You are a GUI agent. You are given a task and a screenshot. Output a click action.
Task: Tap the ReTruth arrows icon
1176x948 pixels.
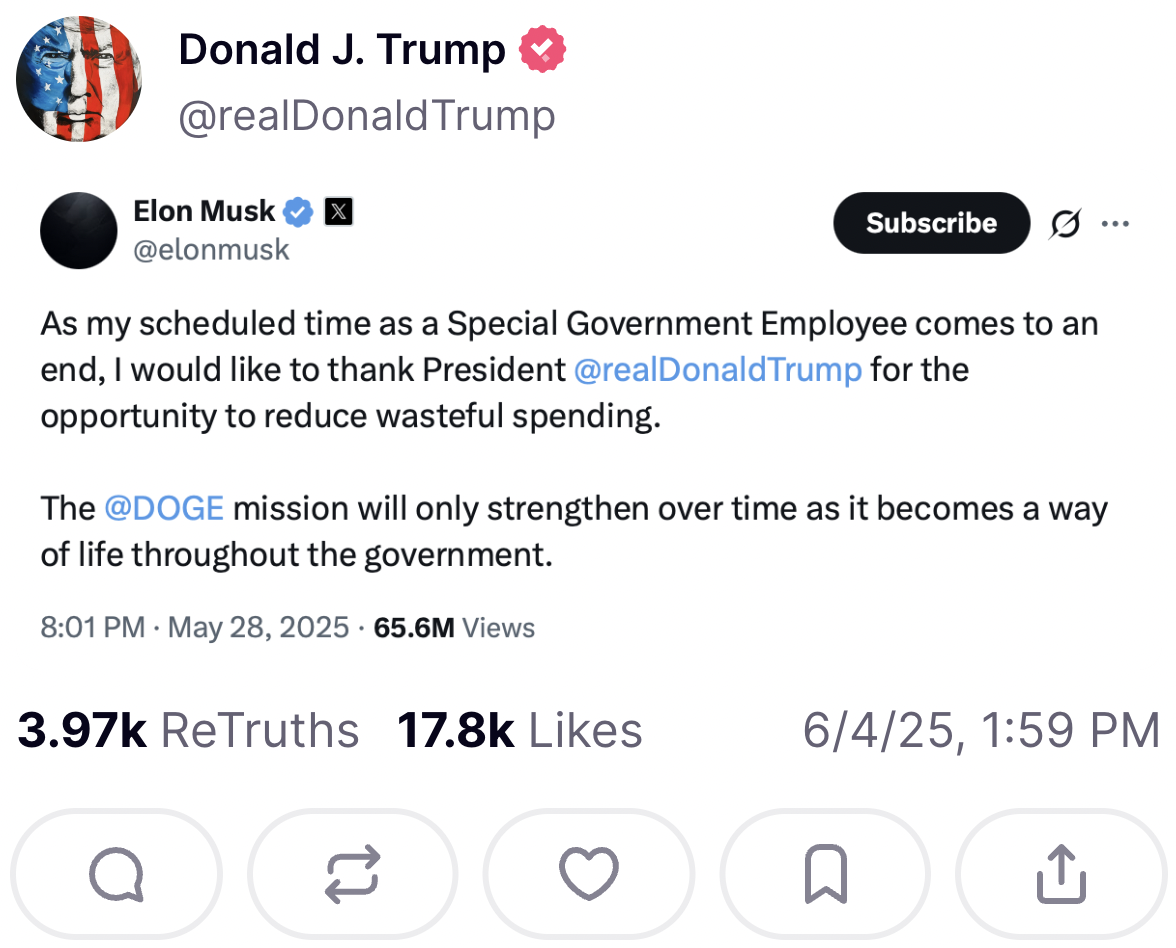point(352,873)
